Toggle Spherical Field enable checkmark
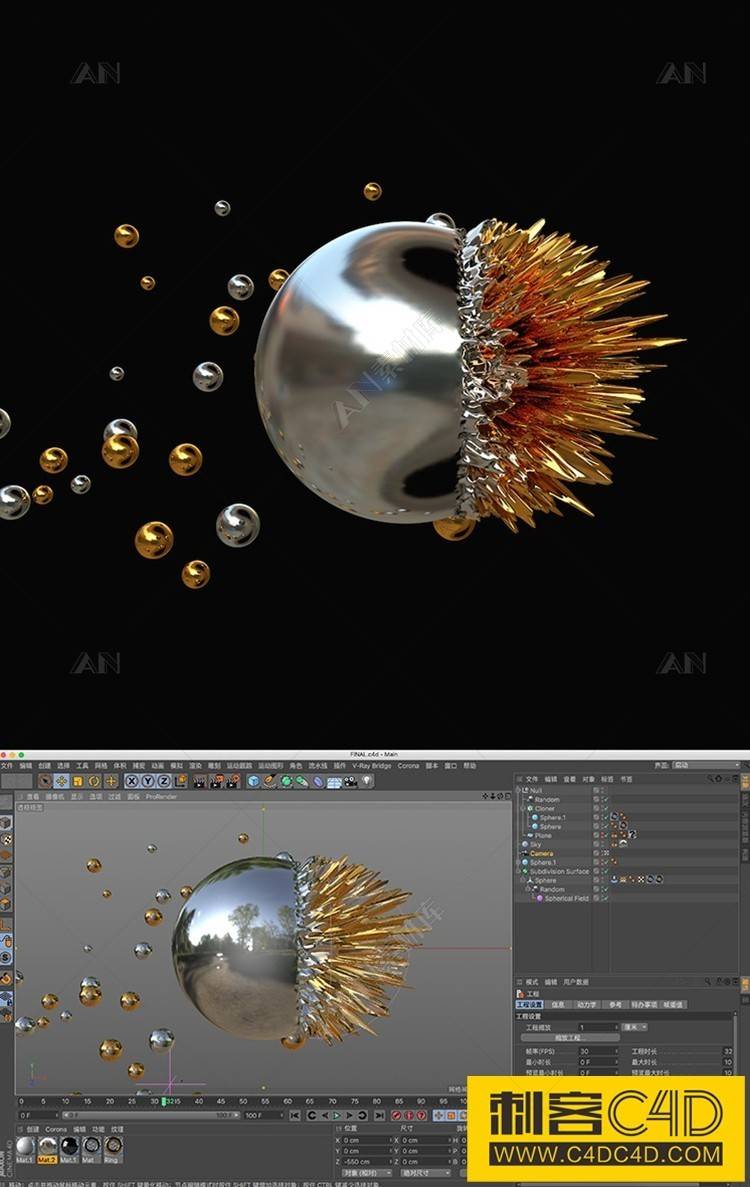 pos(605,899)
